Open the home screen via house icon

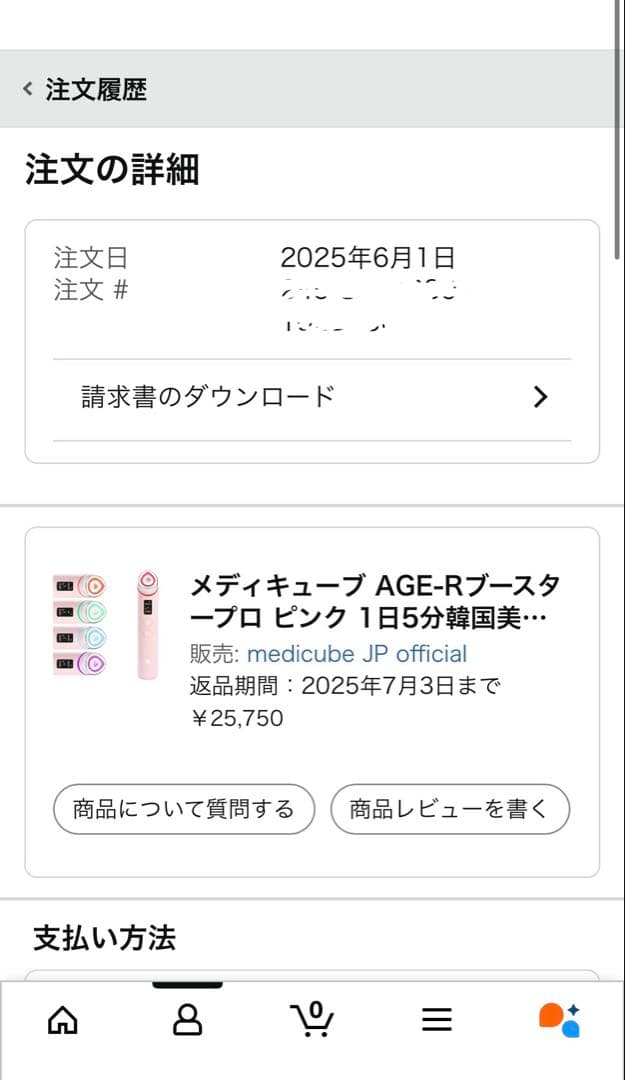[x=62, y=1019]
